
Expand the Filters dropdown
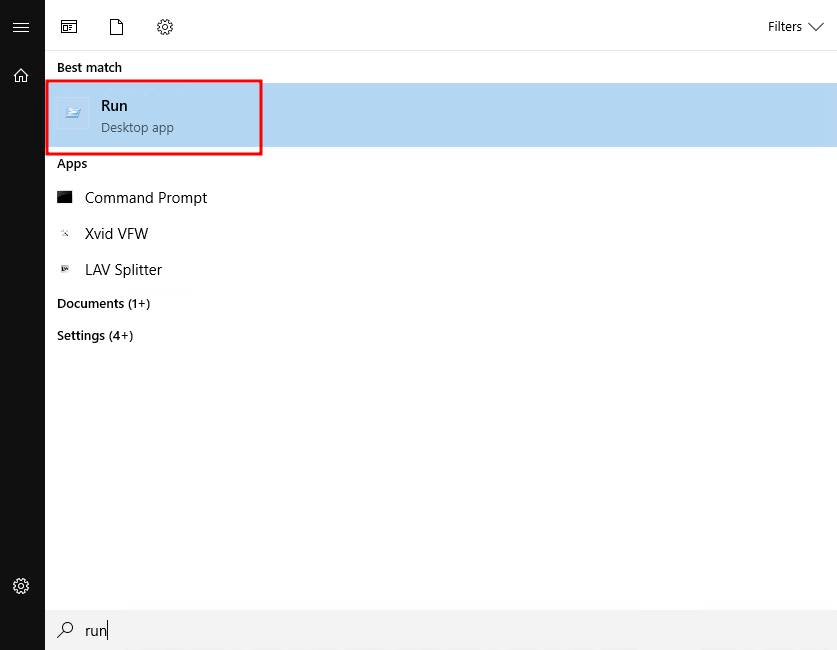click(x=795, y=27)
